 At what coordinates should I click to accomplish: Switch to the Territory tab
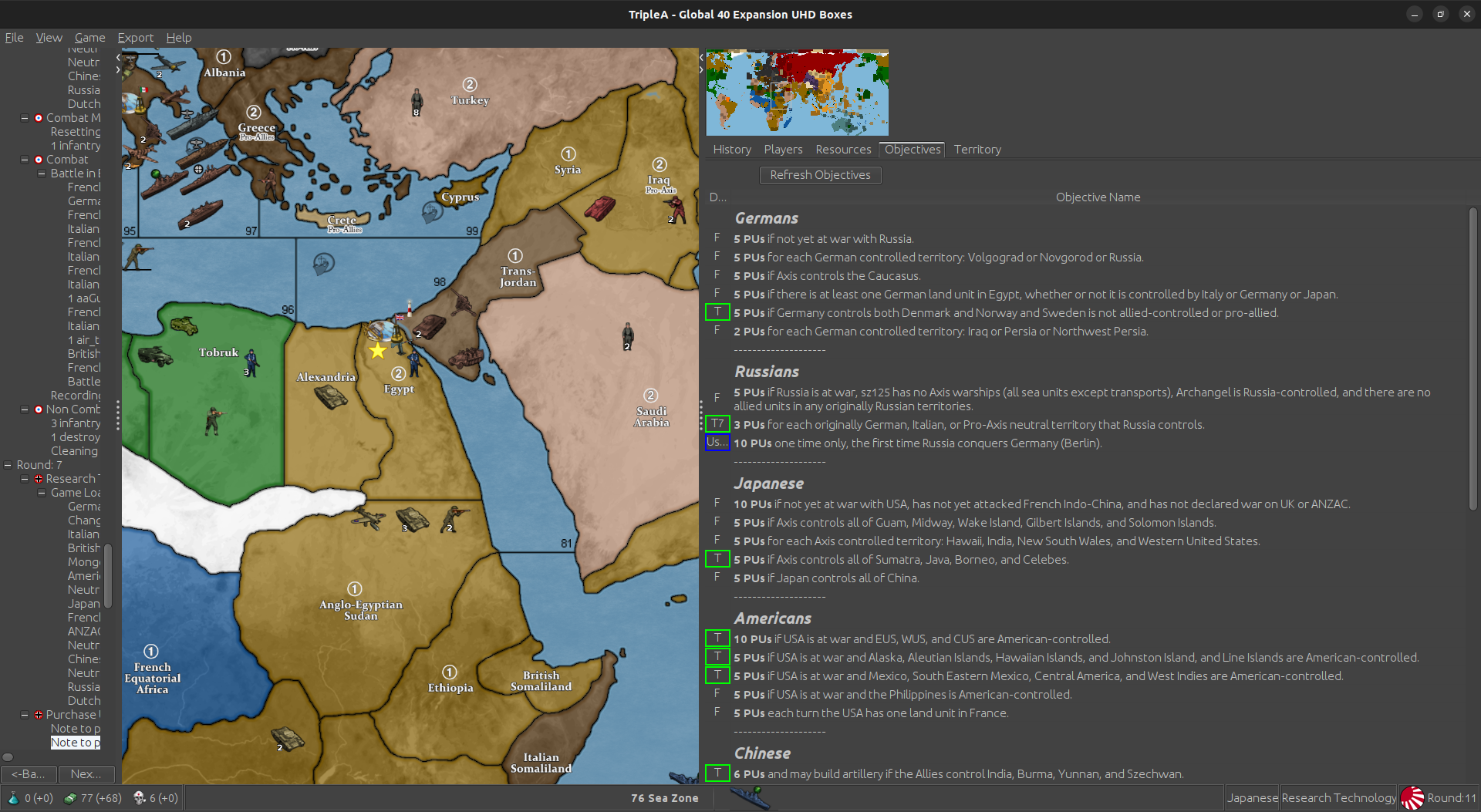[x=977, y=150]
